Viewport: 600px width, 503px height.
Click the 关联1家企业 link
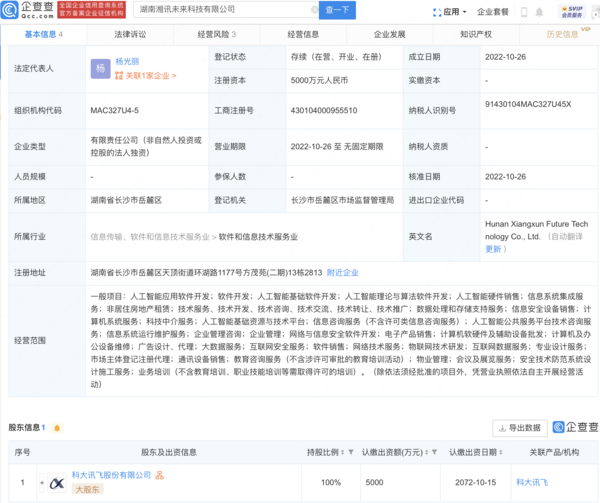coord(151,76)
